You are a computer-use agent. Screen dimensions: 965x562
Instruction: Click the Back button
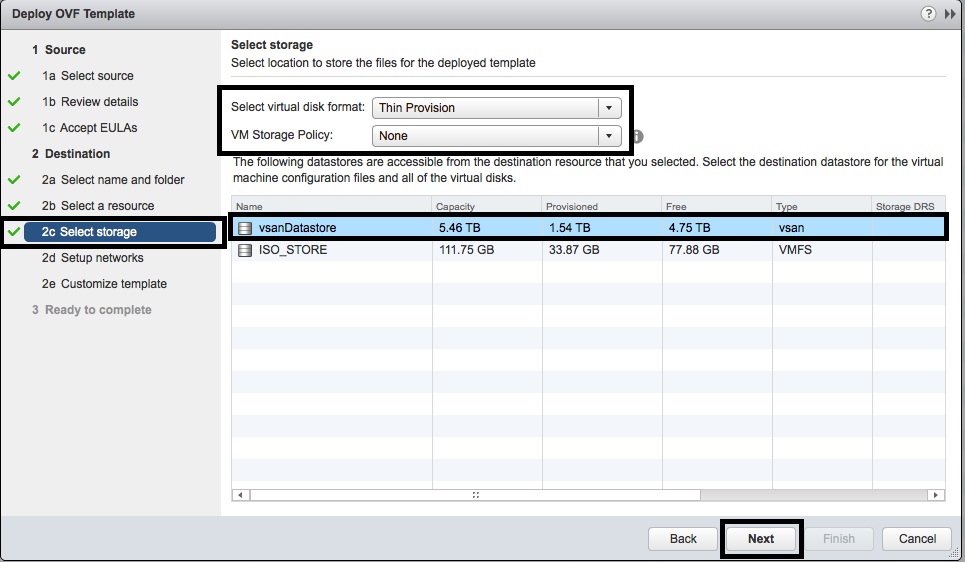[683, 539]
